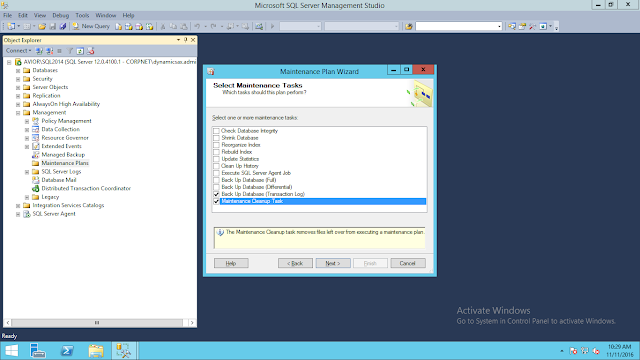The image size is (640, 360).
Task: Open the Help menu in menu bar
Action: click(128, 16)
